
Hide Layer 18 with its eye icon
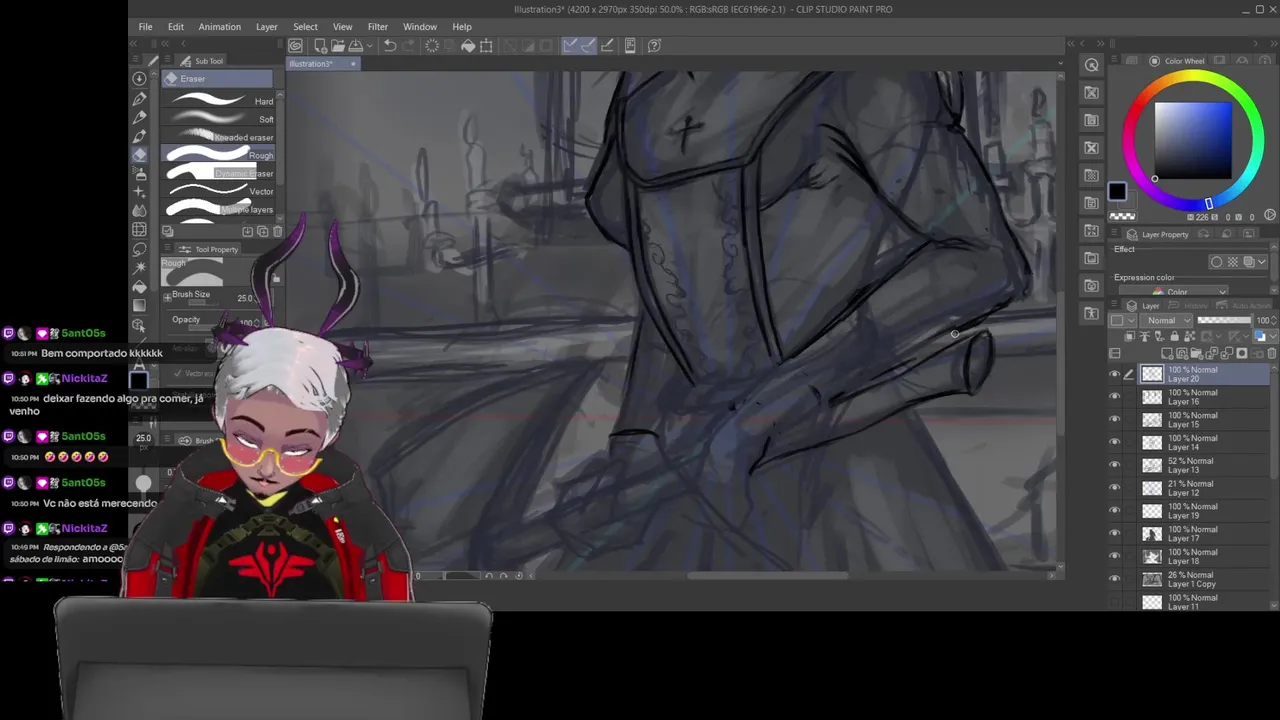[x=1115, y=556]
